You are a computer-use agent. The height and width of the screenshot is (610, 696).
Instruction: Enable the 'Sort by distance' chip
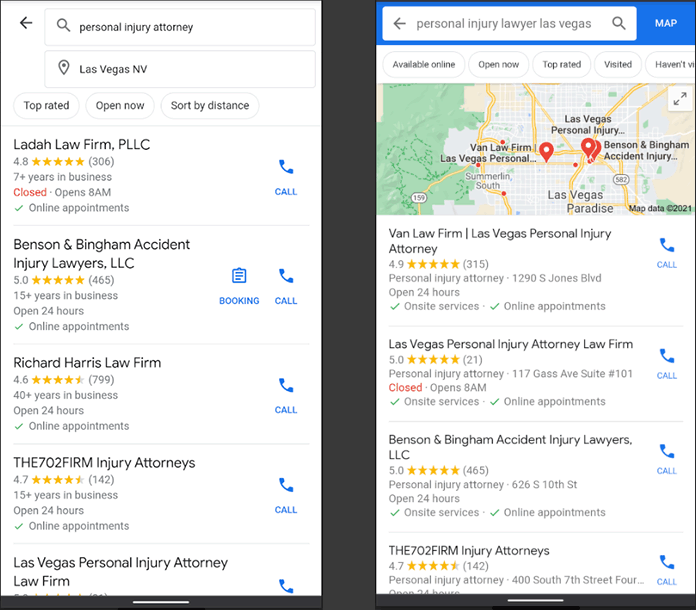tap(210, 106)
